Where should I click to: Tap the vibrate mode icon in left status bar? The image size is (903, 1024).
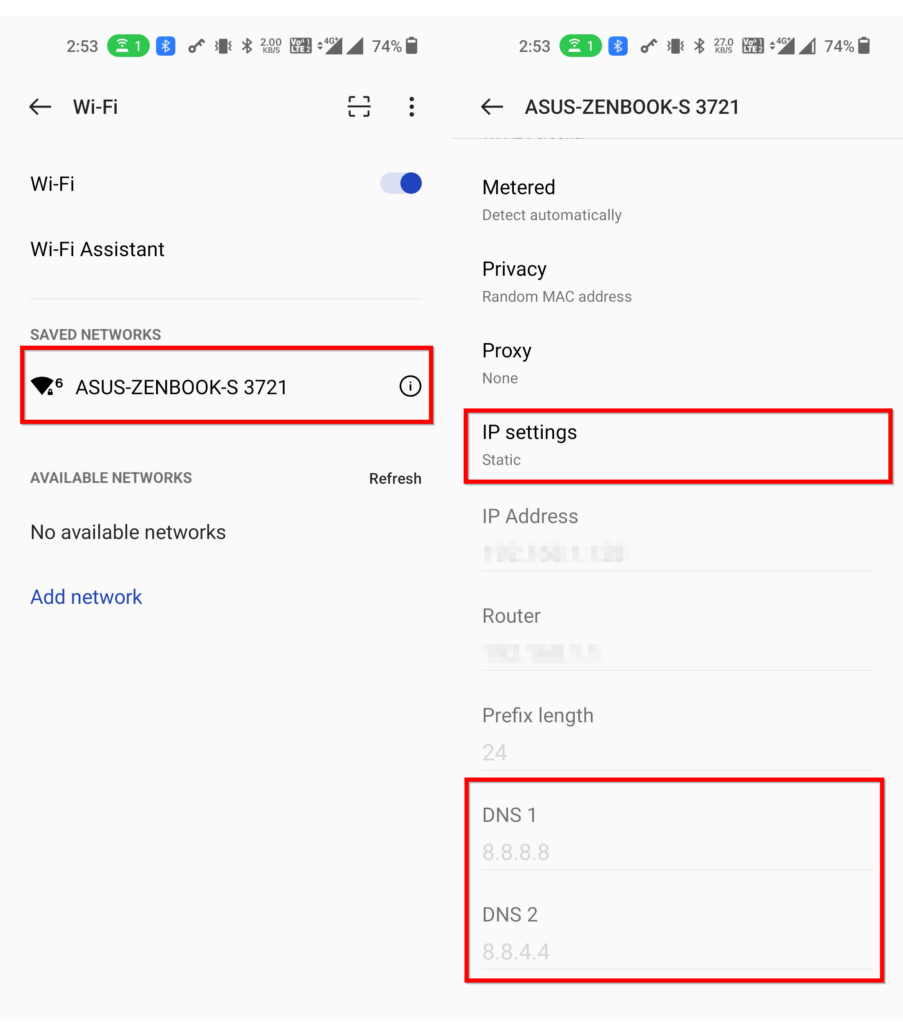223,46
